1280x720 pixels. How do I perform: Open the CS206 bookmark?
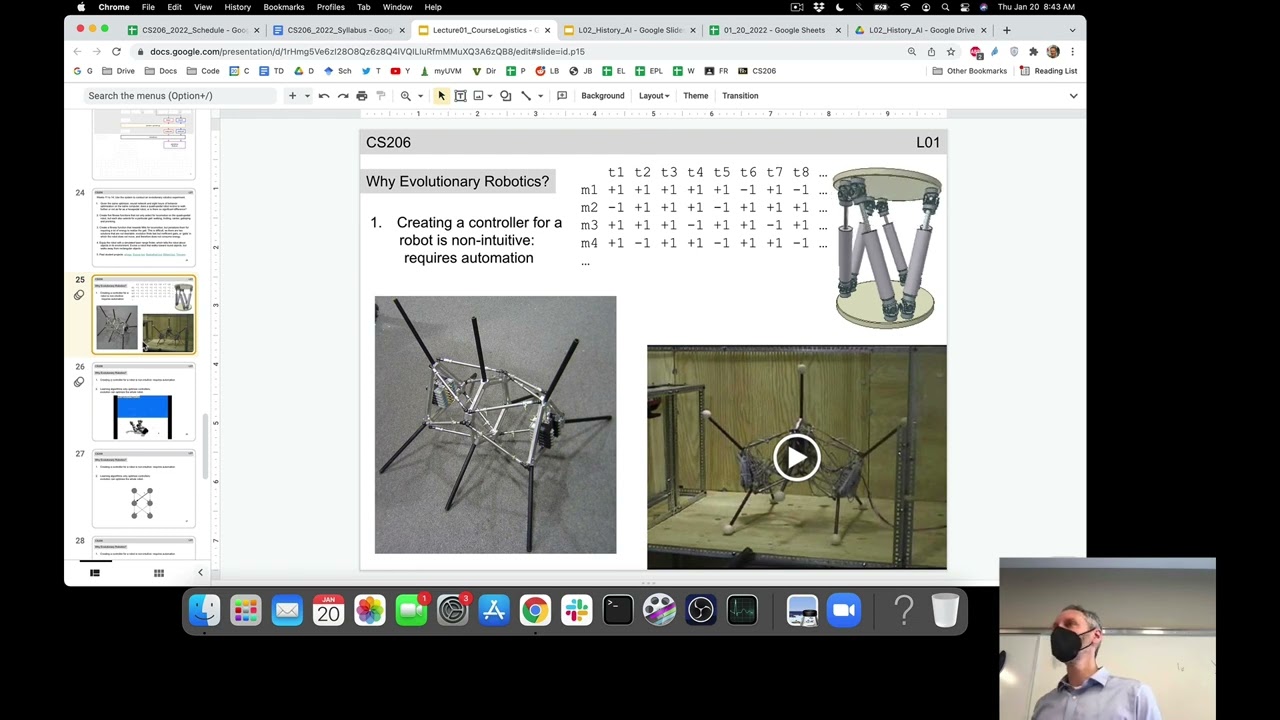click(x=756, y=71)
